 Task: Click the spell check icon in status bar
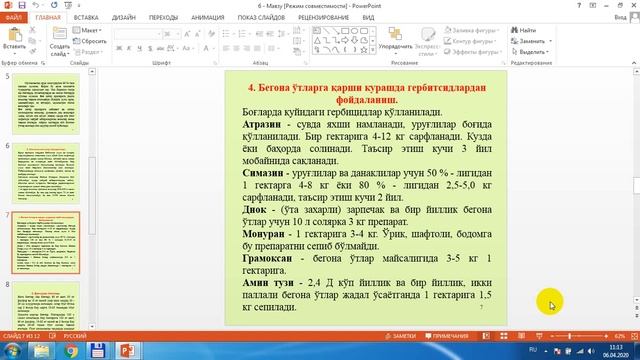point(52,336)
